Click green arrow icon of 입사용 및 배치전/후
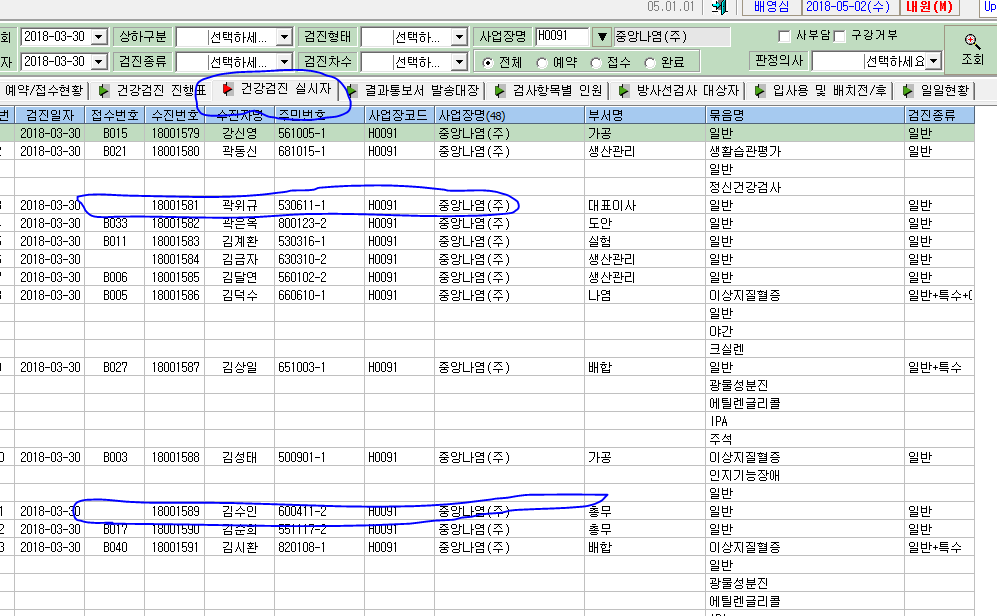 (x=760, y=91)
